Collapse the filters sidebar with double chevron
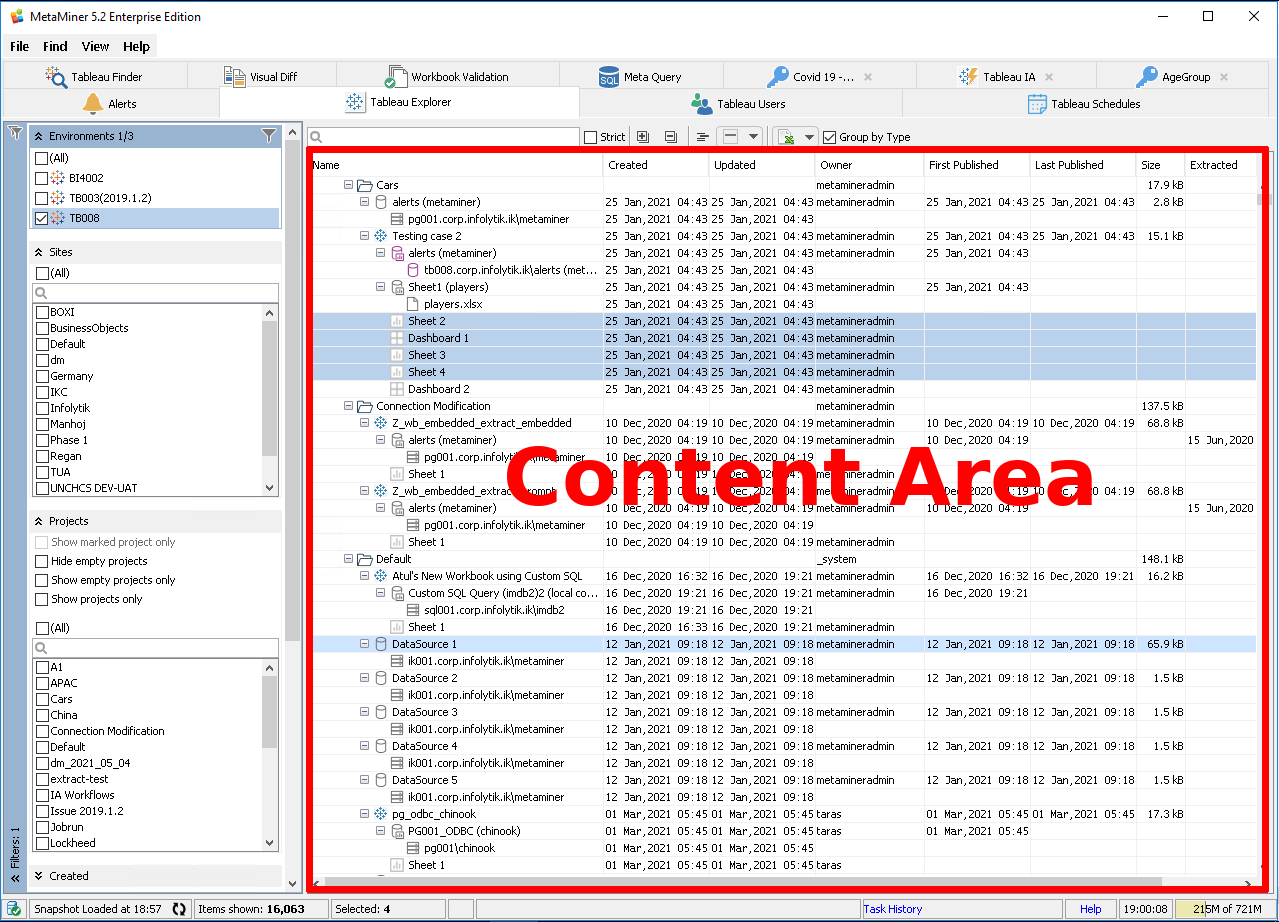The image size is (1279, 922). (x=14, y=878)
